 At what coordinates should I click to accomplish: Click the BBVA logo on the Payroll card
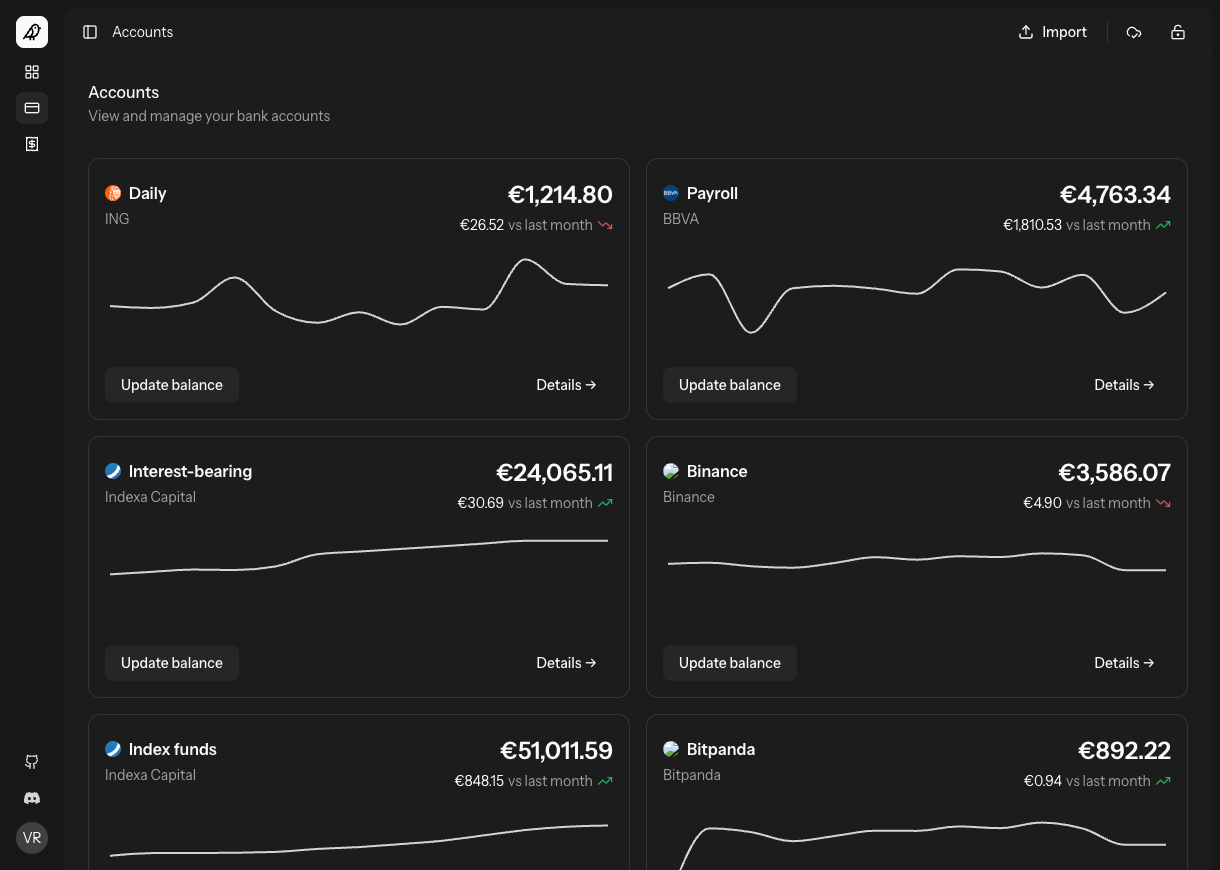(671, 193)
